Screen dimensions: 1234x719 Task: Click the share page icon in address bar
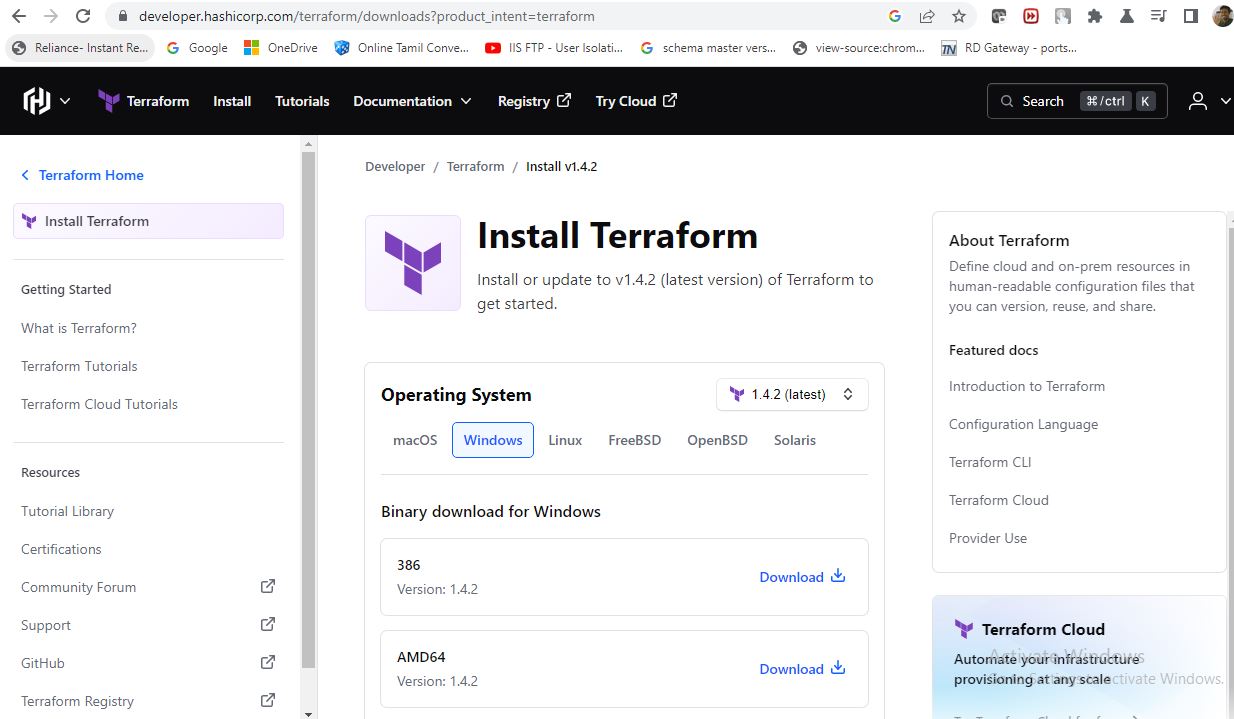(x=927, y=16)
